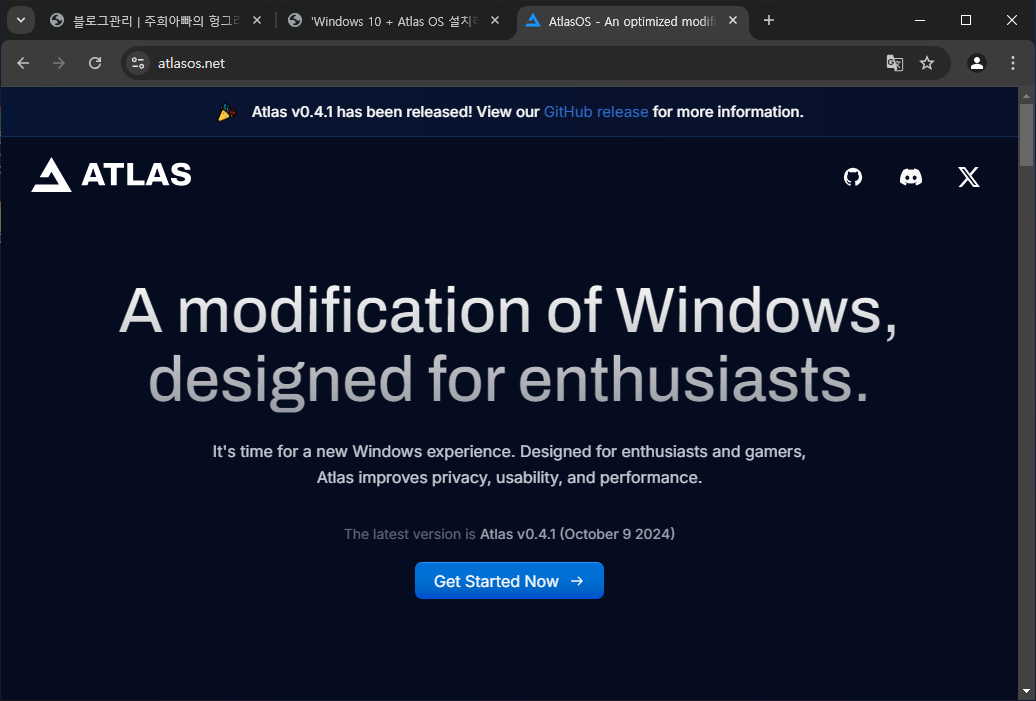Close the AtlasOS tab
This screenshot has height=701, width=1036.
pos(733,20)
